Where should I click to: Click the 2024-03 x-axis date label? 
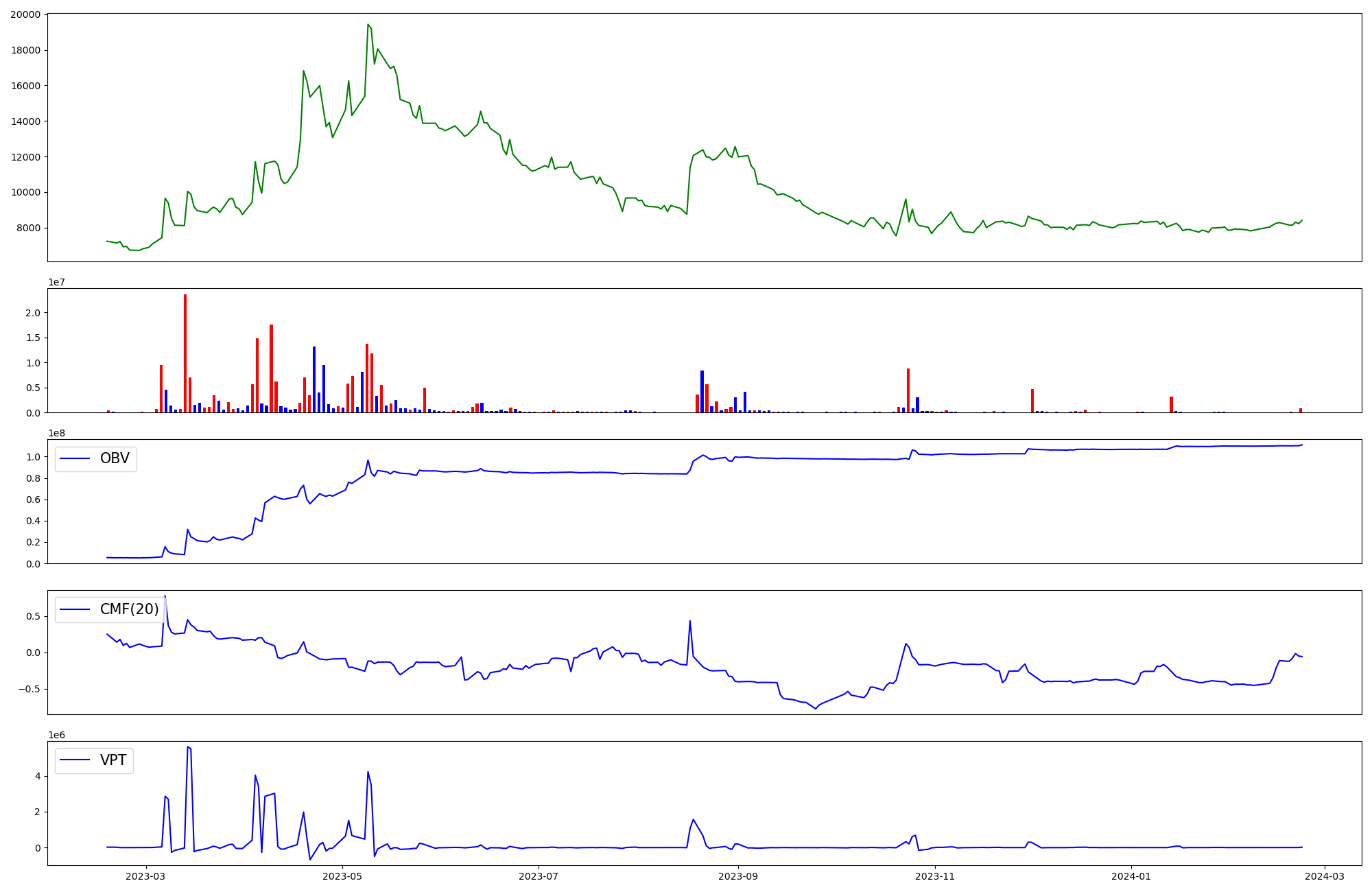(1325, 876)
